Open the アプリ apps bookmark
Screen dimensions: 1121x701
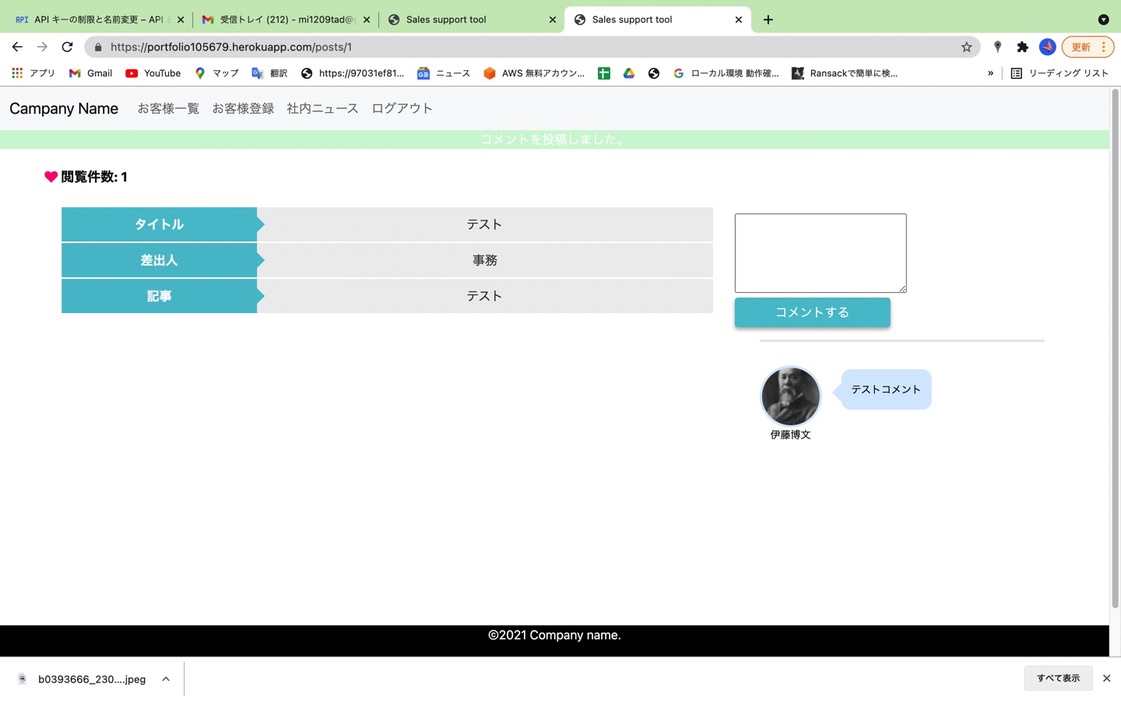(33, 73)
